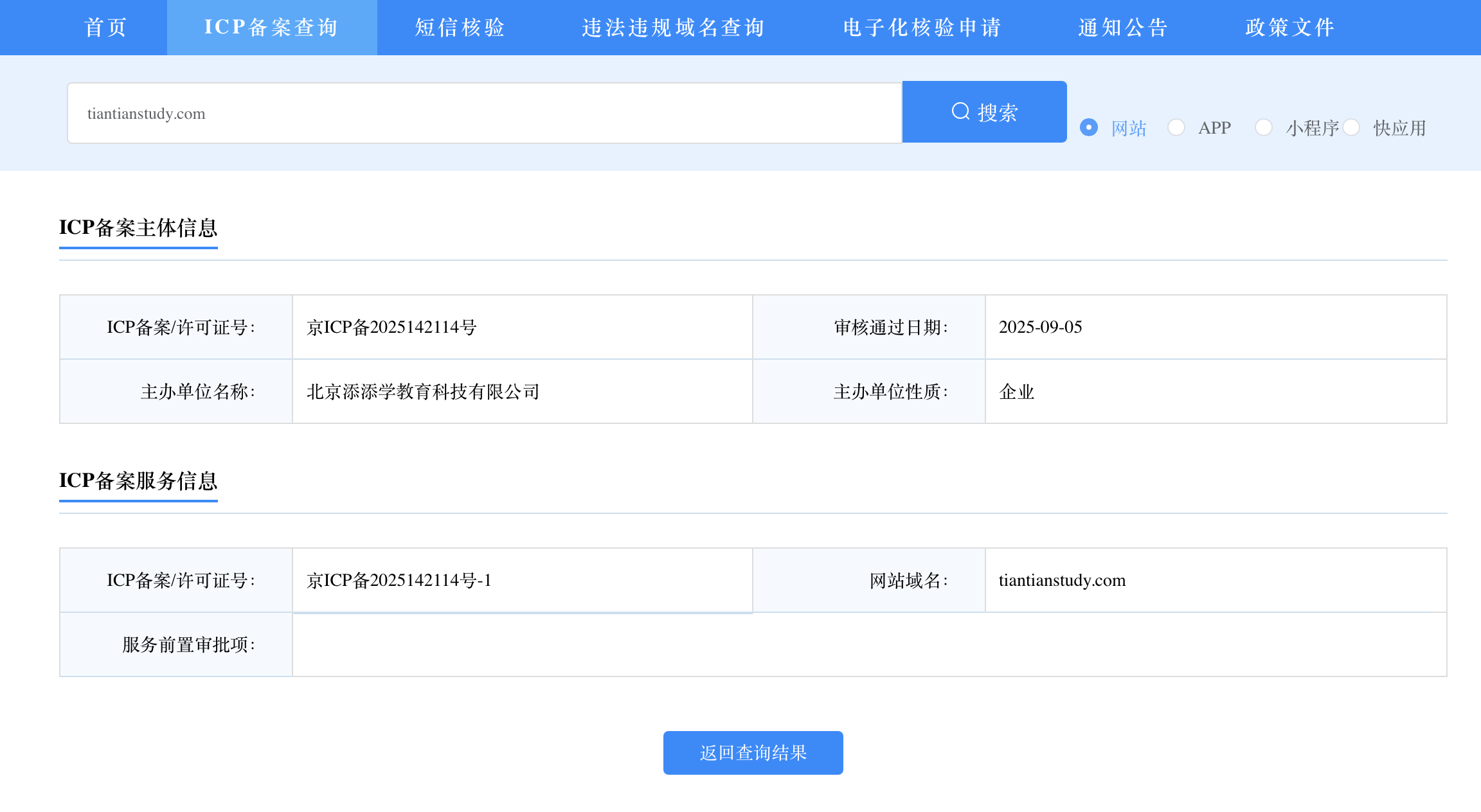Select the 网站 radio button
The height and width of the screenshot is (812, 1481).
point(1089,127)
